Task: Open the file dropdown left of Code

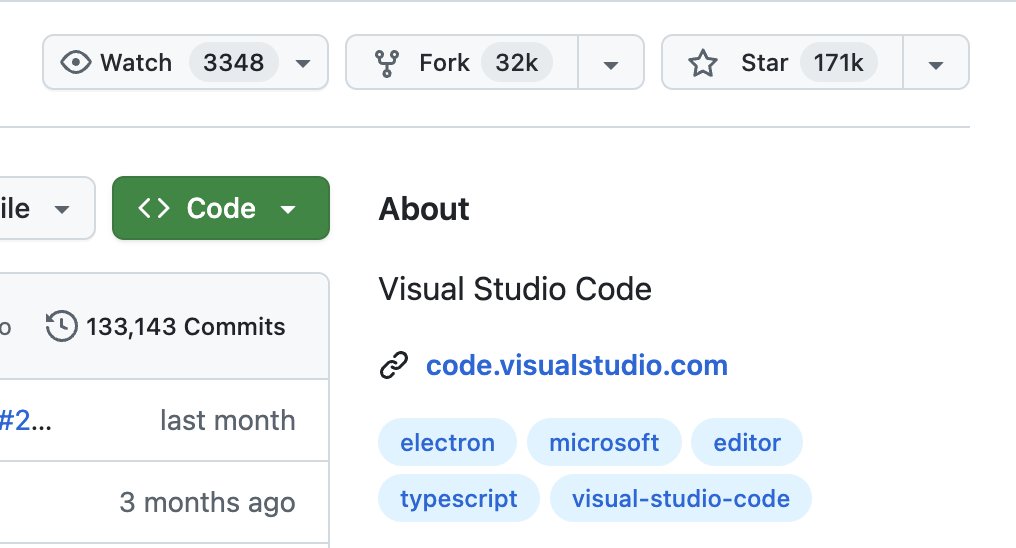Action: tap(40, 209)
